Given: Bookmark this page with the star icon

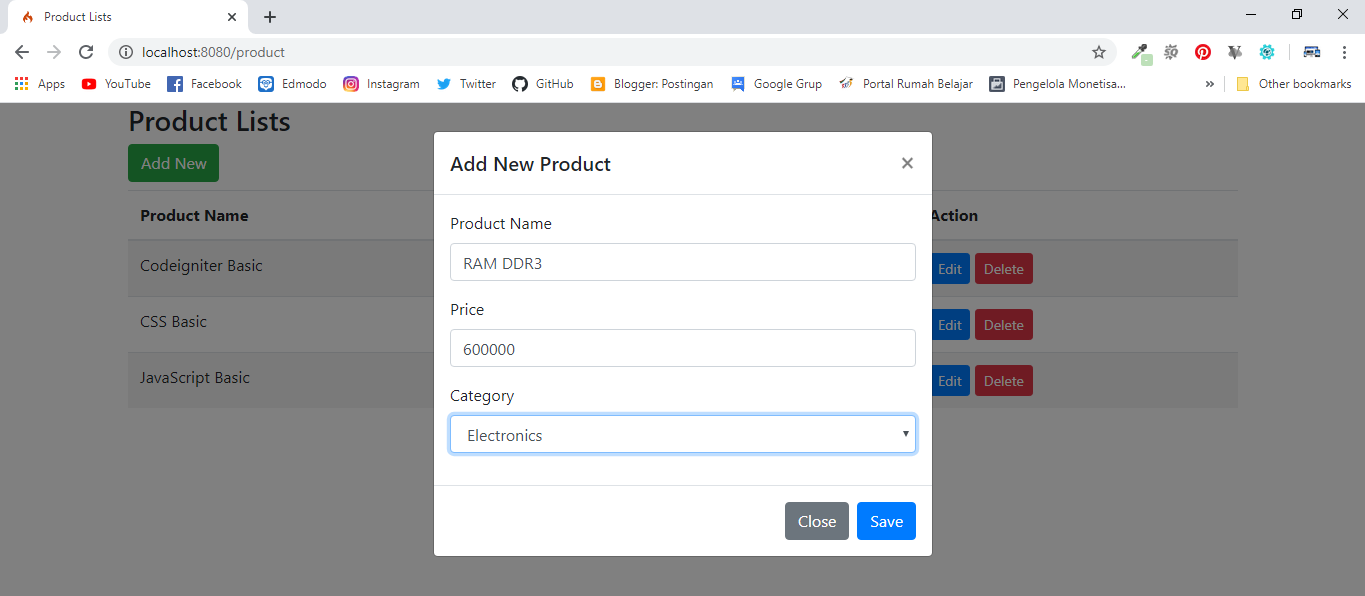Looking at the screenshot, I should tap(1098, 52).
